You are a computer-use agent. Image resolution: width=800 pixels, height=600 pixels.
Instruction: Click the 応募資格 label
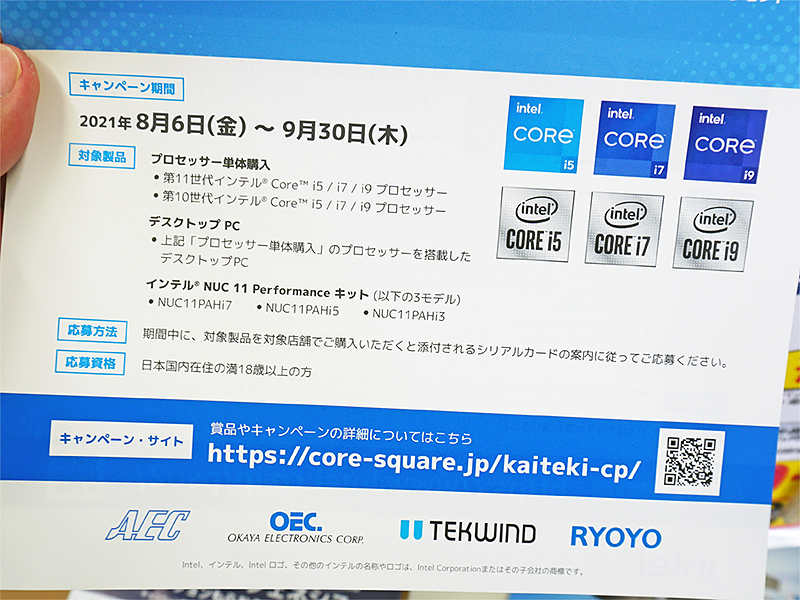(90, 363)
